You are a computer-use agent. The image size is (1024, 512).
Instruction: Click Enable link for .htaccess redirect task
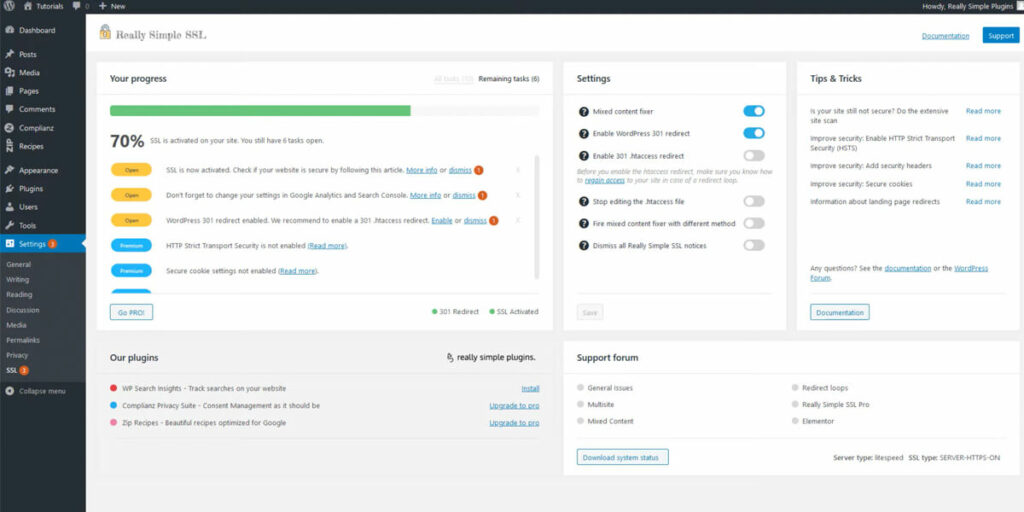click(442, 221)
